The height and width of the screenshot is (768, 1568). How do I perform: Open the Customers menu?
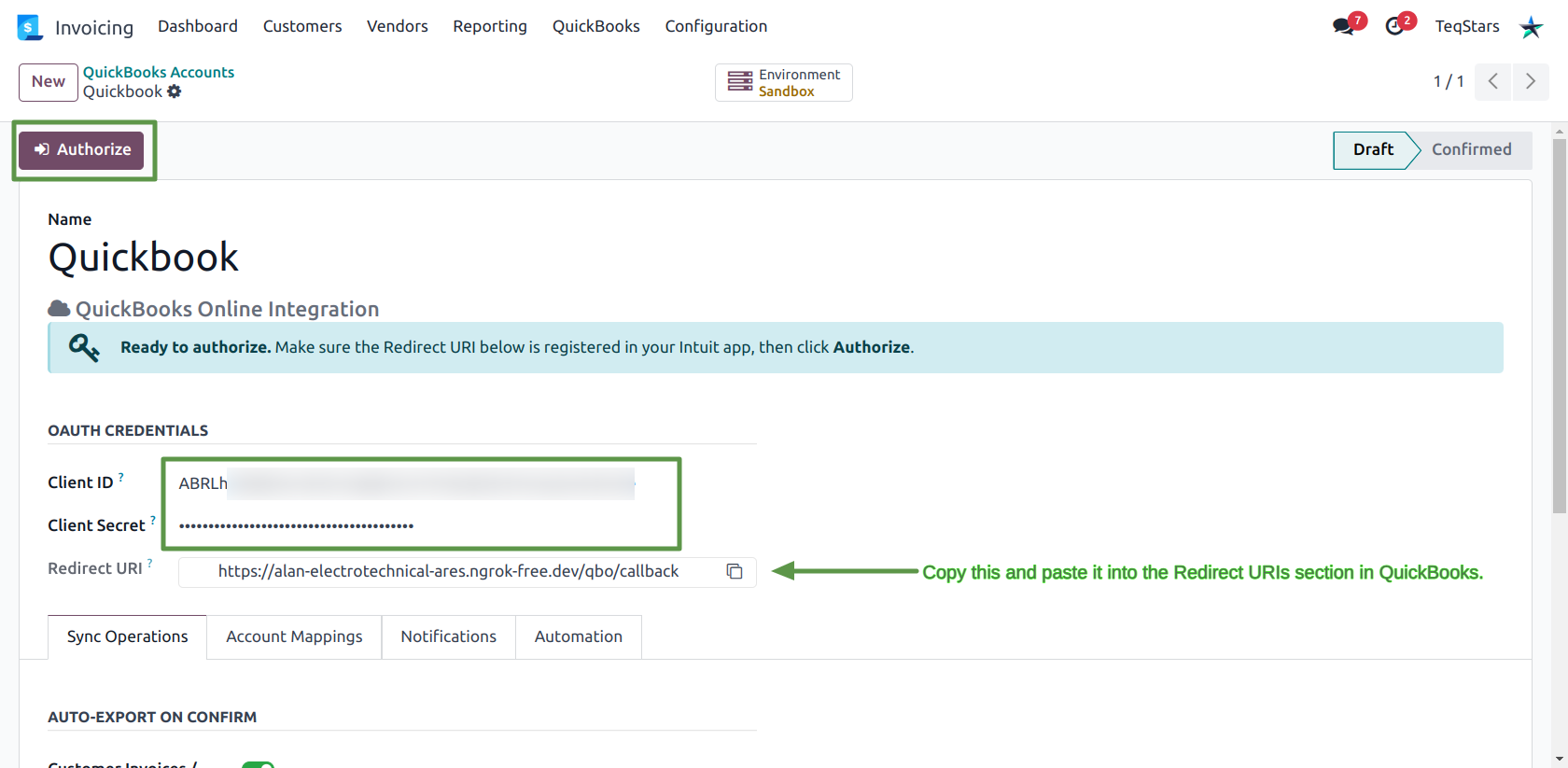tap(302, 26)
